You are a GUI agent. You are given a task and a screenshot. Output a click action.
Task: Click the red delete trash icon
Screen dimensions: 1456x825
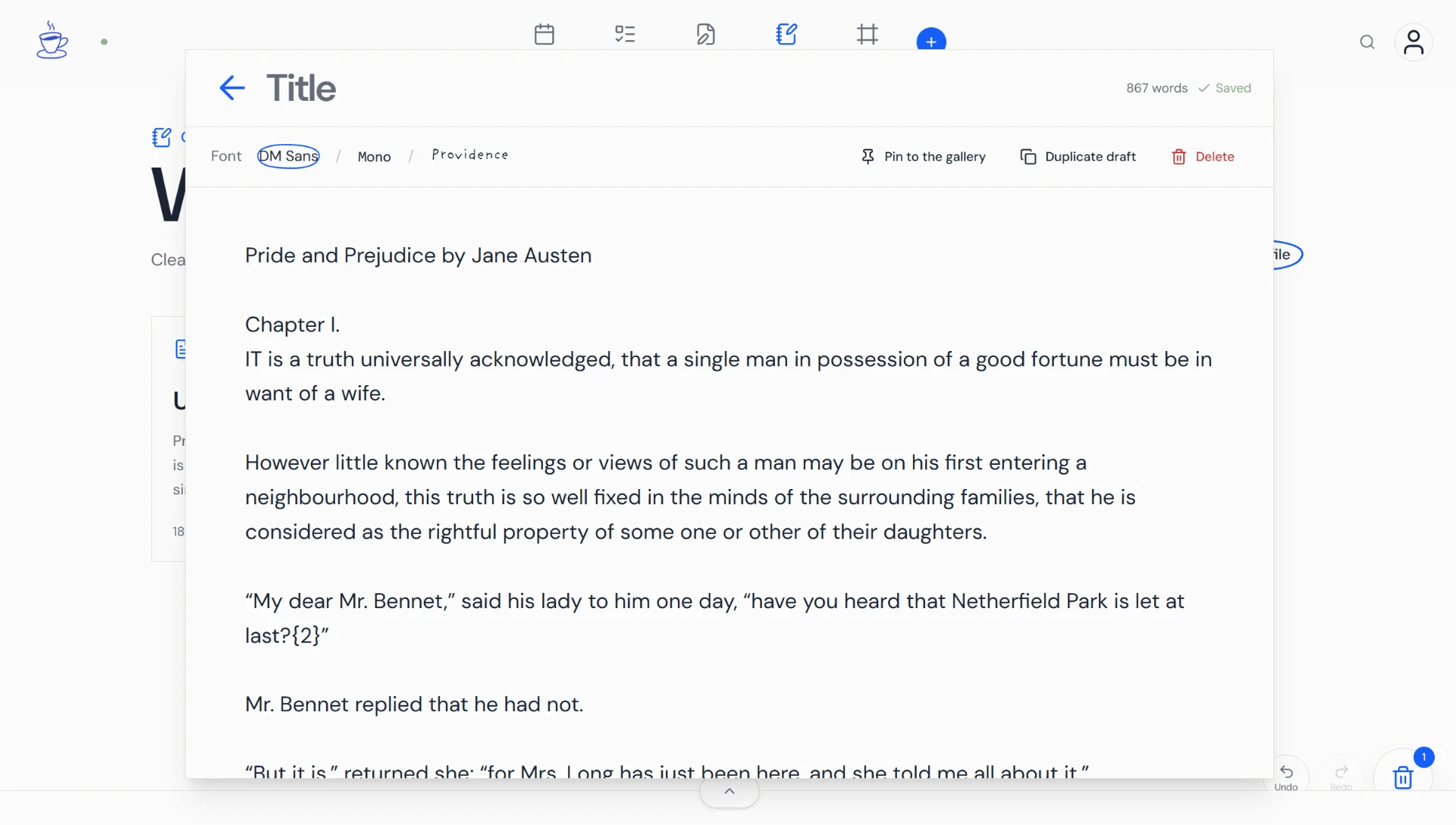tap(1179, 156)
